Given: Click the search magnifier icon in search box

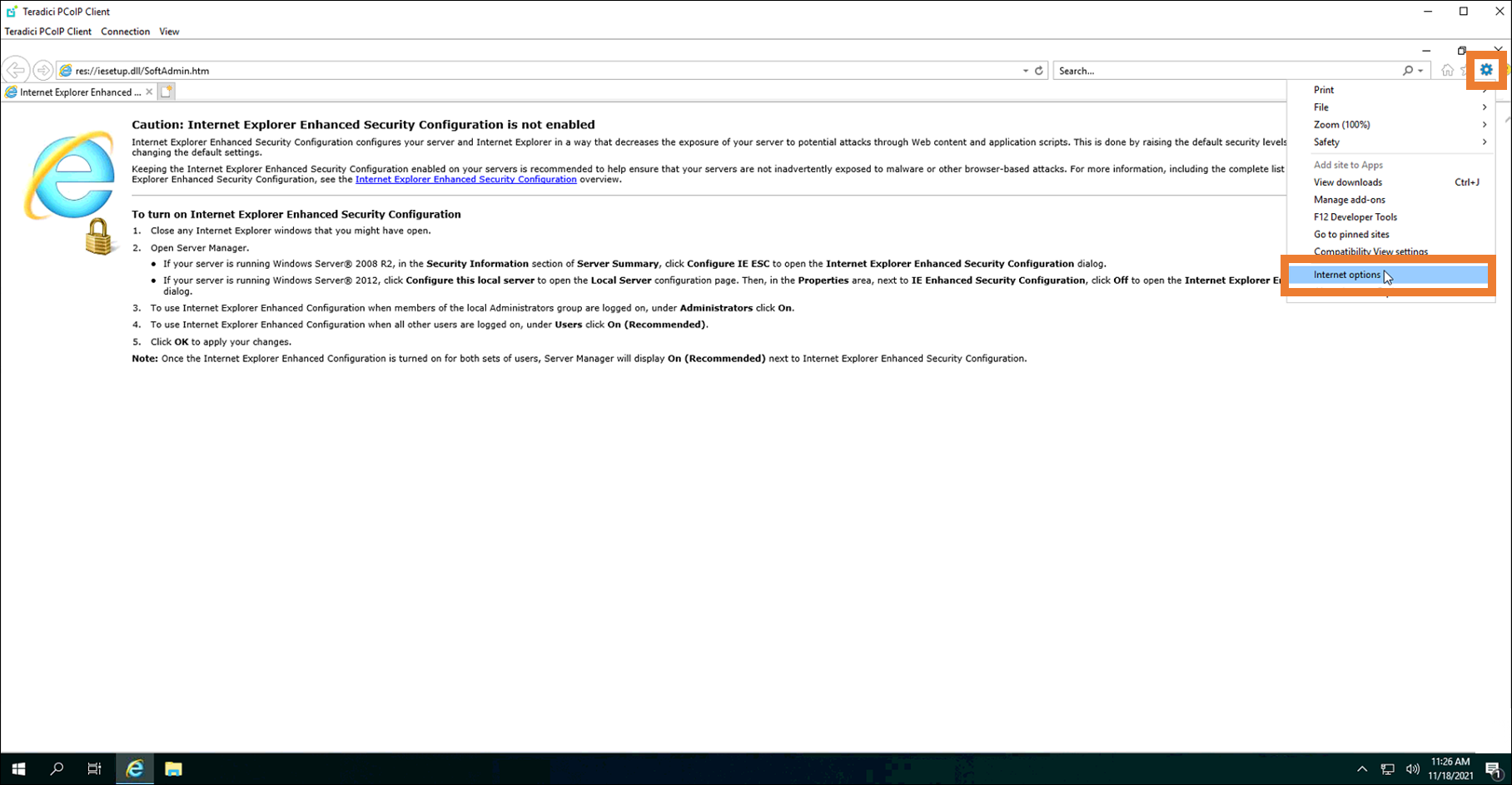Looking at the screenshot, I should [x=1407, y=71].
